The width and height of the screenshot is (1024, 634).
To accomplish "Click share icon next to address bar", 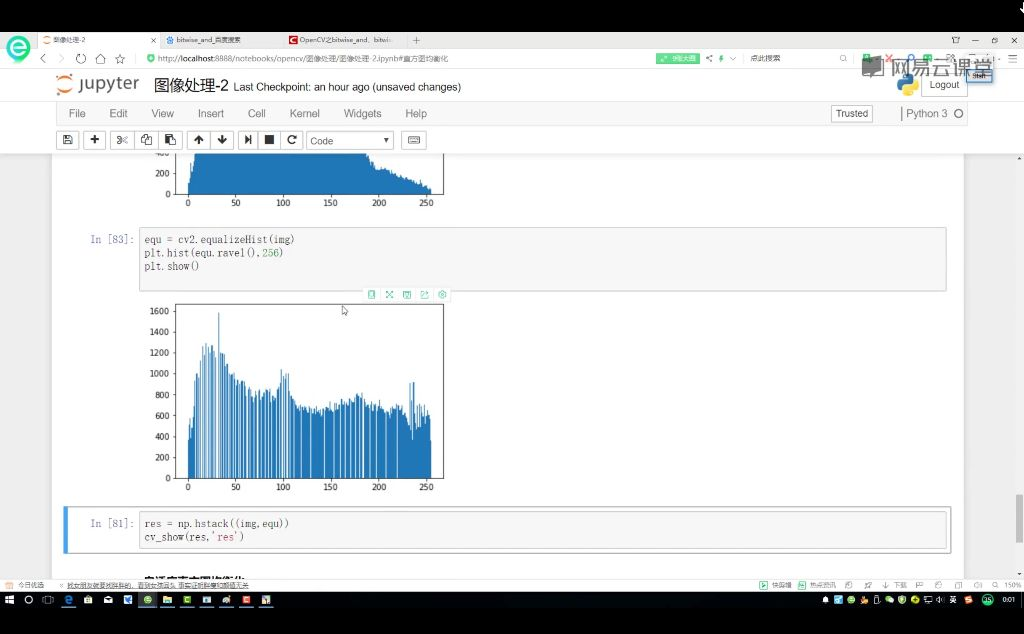I will (x=709, y=58).
